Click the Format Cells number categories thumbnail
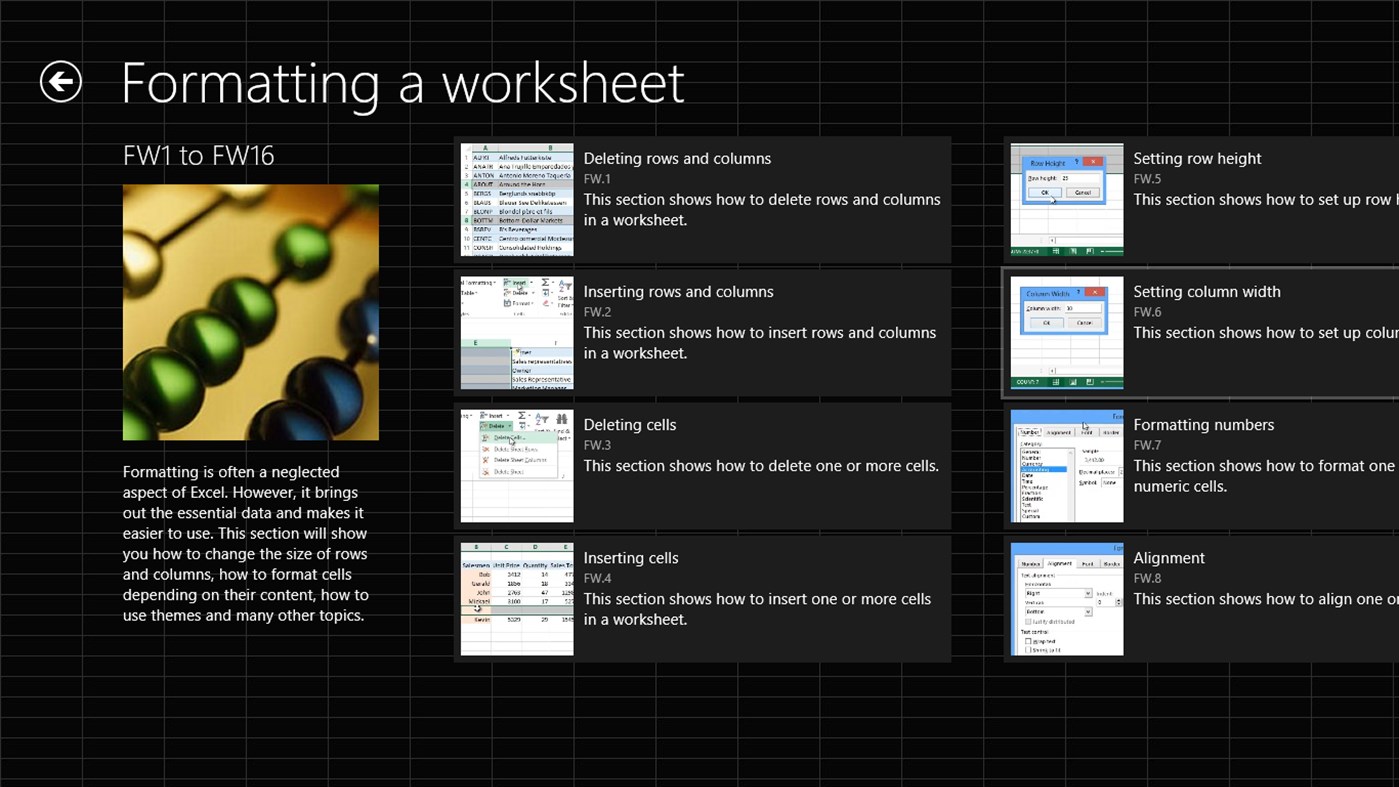Screen dimensions: 1399x787 [1066, 464]
